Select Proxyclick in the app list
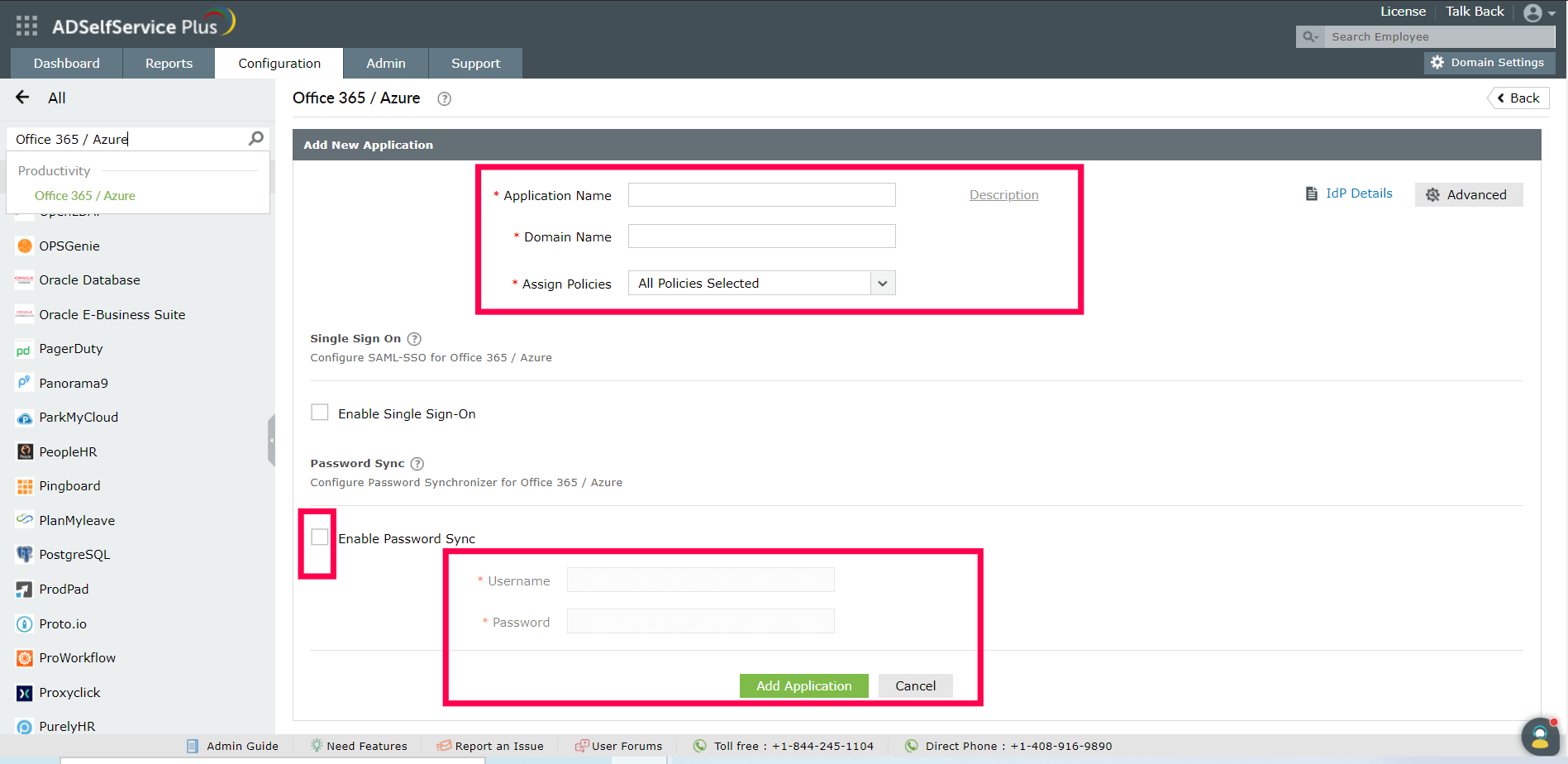1568x764 pixels. 69,693
